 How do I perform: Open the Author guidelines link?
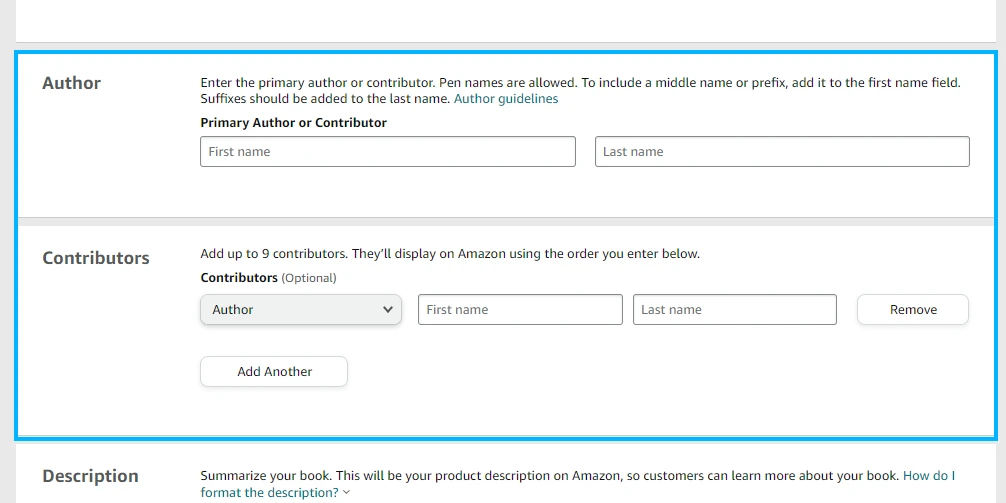tap(506, 99)
